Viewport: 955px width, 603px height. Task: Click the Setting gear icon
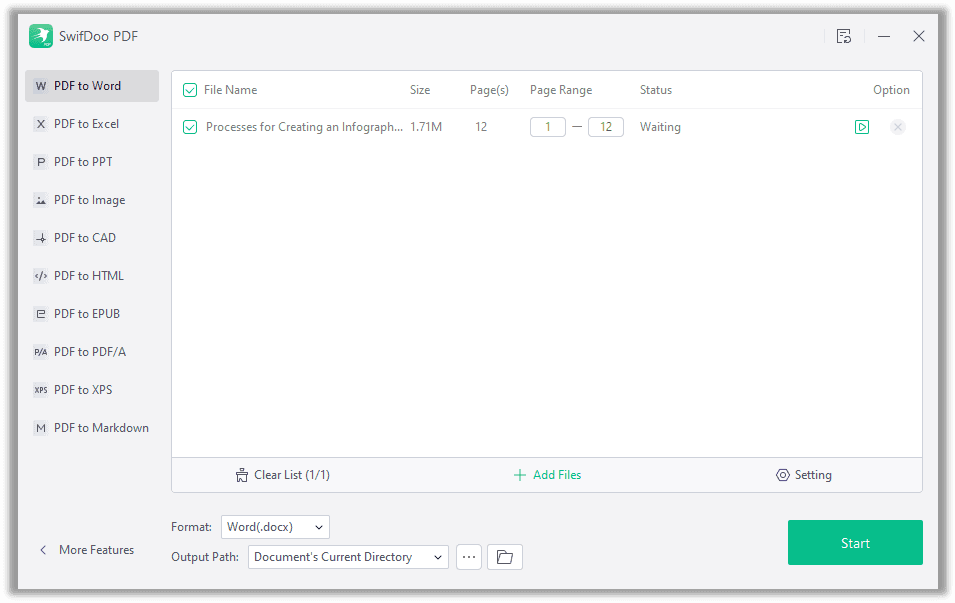click(x=783, y=475)
